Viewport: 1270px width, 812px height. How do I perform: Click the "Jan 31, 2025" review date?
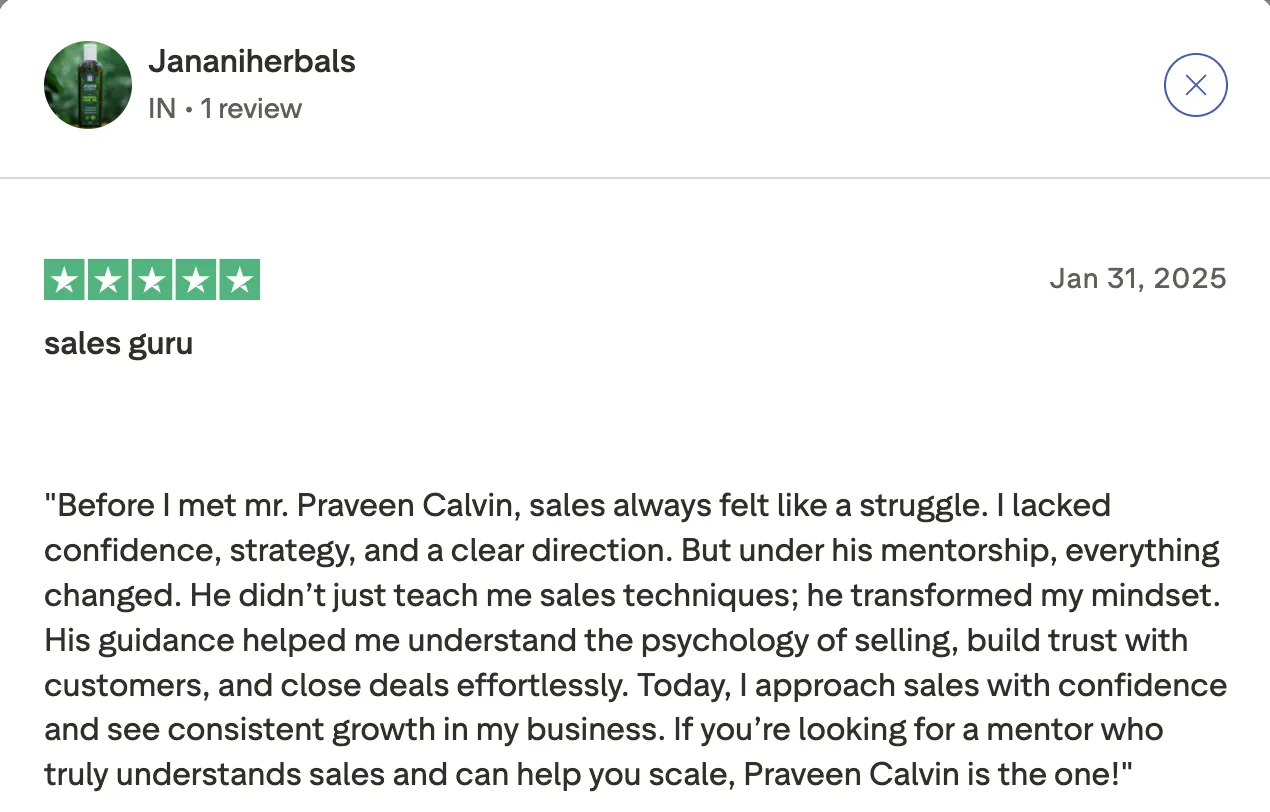point(1138,278)
